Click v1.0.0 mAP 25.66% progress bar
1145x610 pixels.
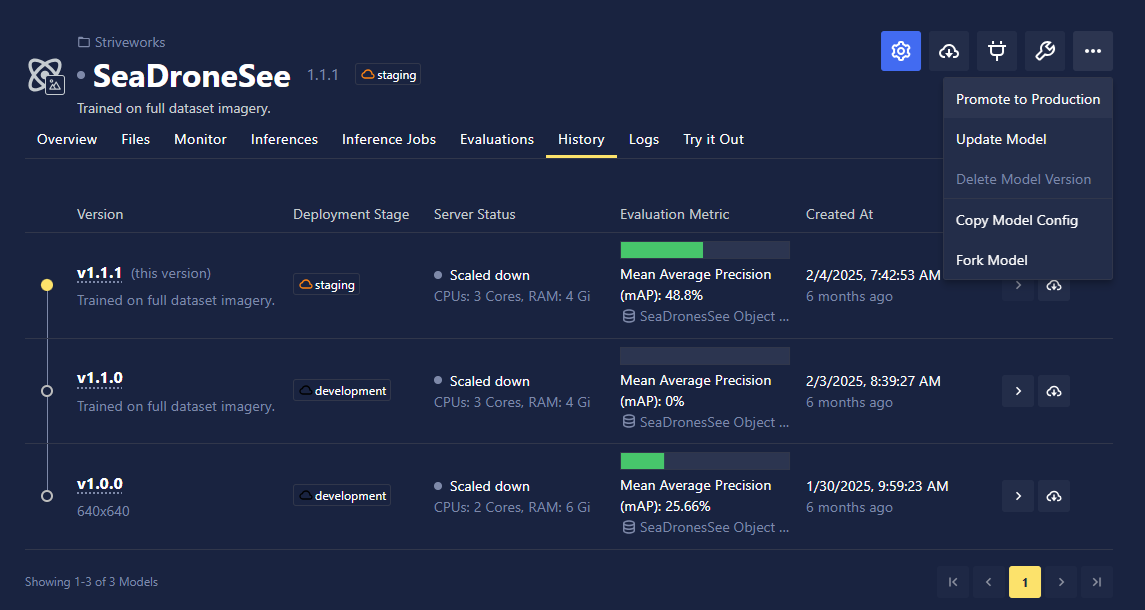[x=705, y=461]
